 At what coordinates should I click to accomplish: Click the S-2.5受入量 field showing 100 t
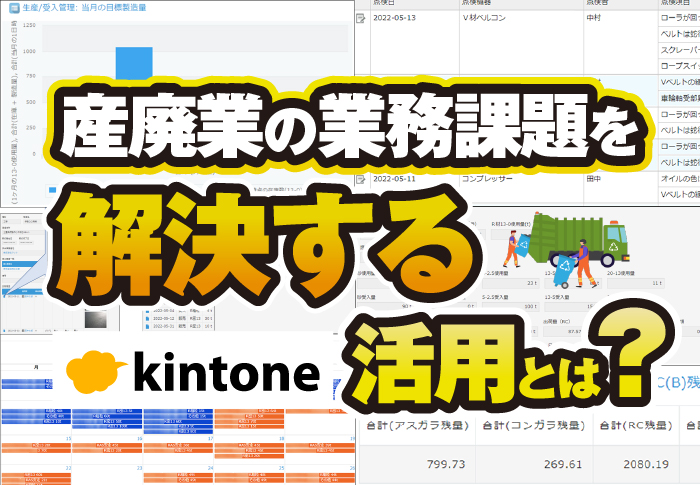pyautogui.click(x=511, y=306)
